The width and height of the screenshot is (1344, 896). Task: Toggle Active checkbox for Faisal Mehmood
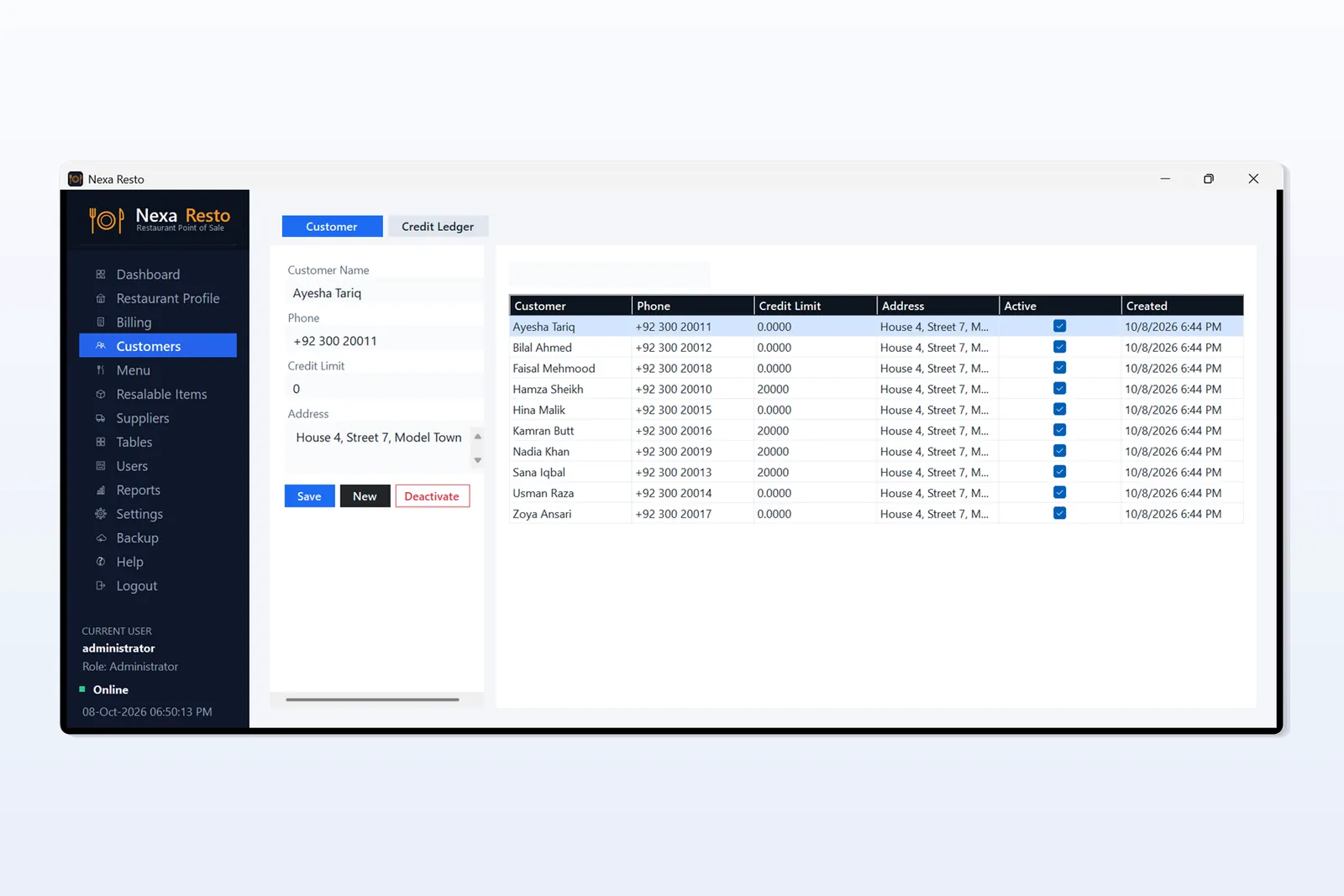pyautogui.click(x=1059, y=368)
